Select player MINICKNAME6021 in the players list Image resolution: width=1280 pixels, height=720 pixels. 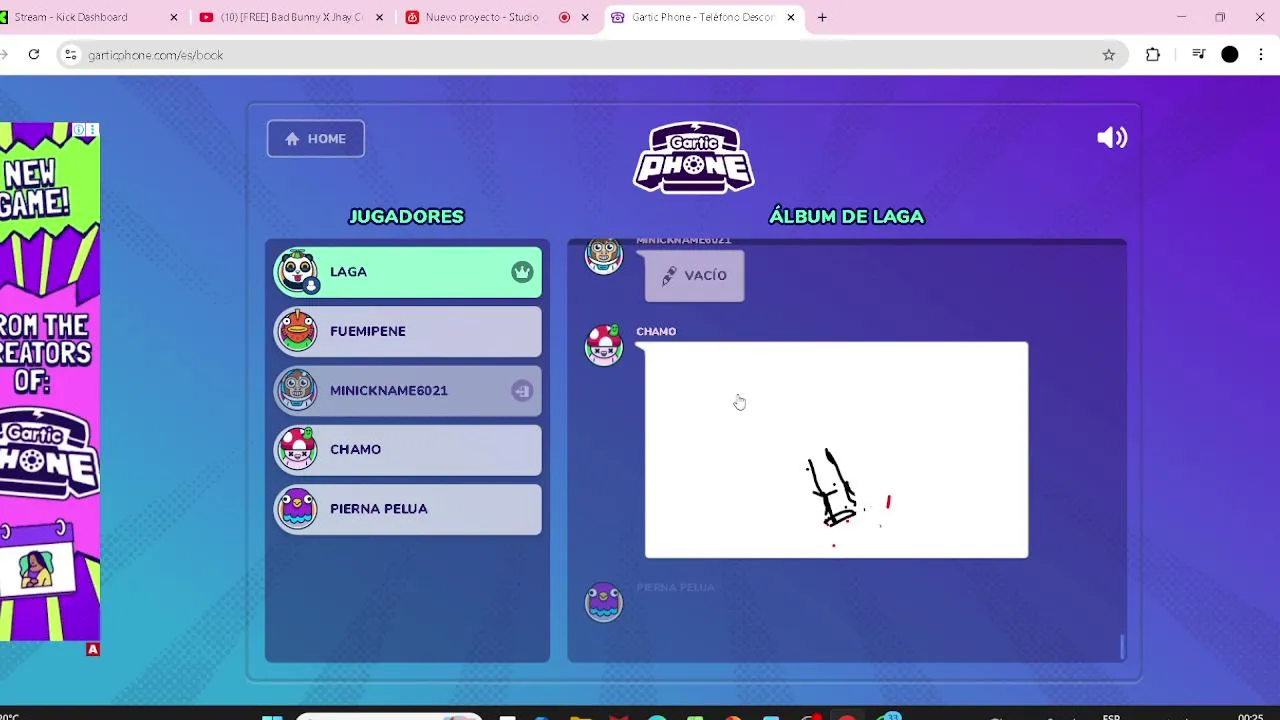point(408,390)
